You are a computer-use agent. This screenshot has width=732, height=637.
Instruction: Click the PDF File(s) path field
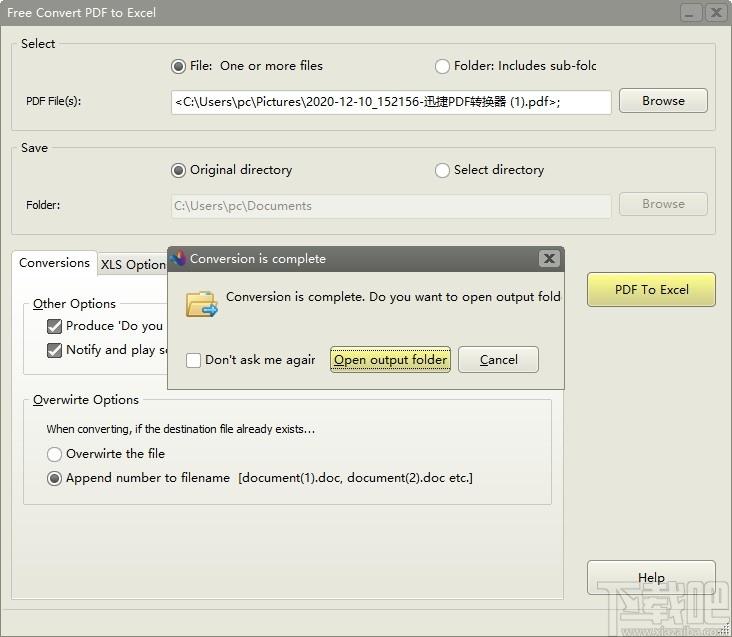point(391,102)
